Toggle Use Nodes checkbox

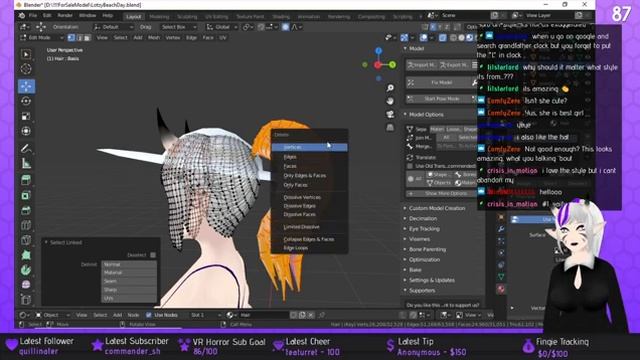[149, 315]
